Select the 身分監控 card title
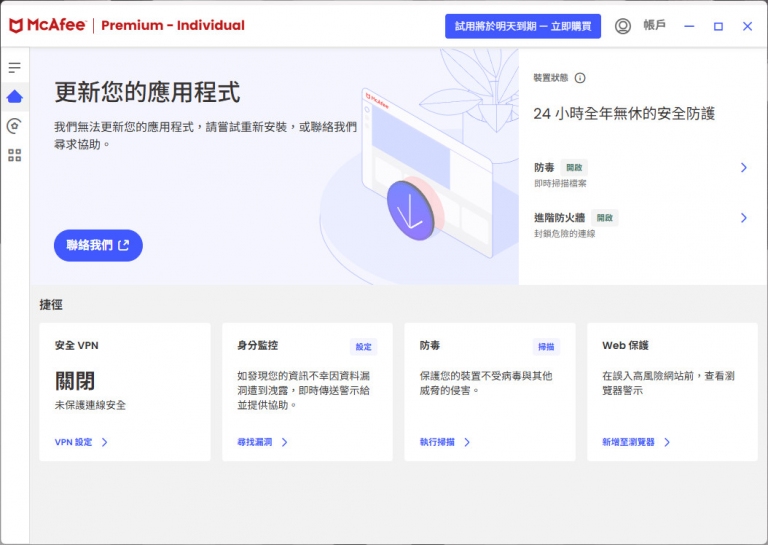768x545 pixels. coord(258,345)
